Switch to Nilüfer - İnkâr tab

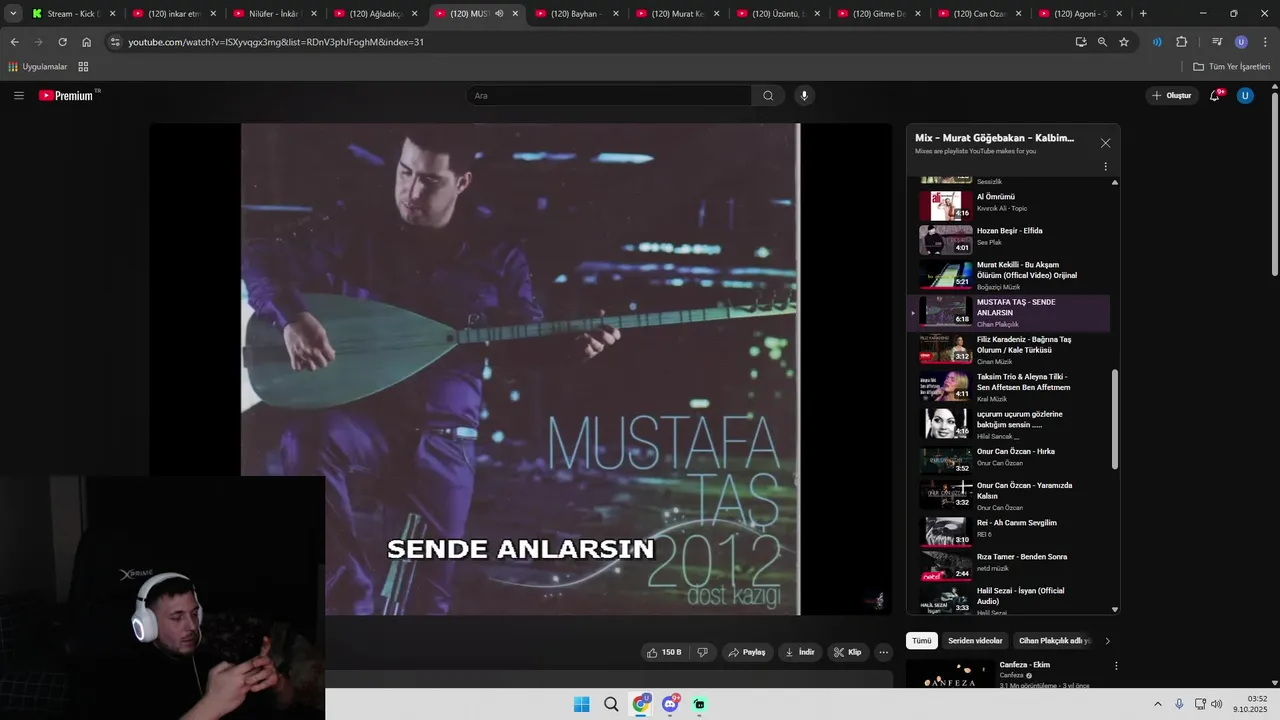point(275,14)
